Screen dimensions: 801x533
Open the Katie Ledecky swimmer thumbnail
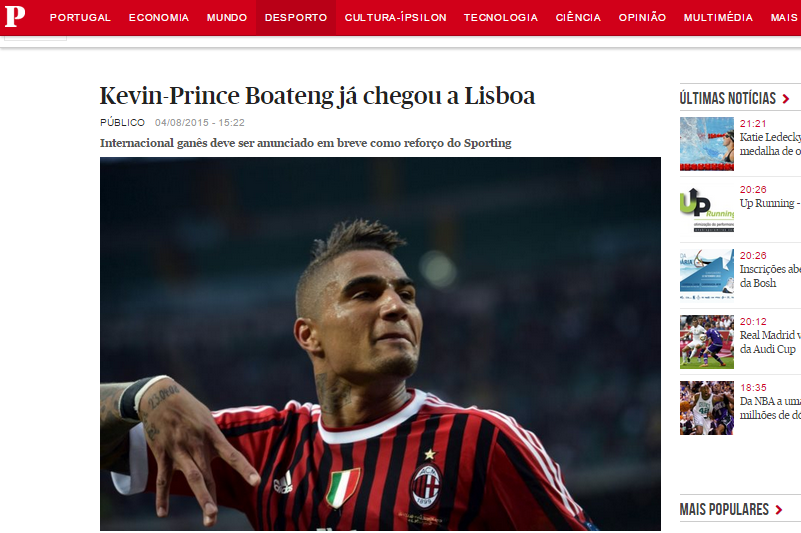pyautogui.click(x=706, y=144)
